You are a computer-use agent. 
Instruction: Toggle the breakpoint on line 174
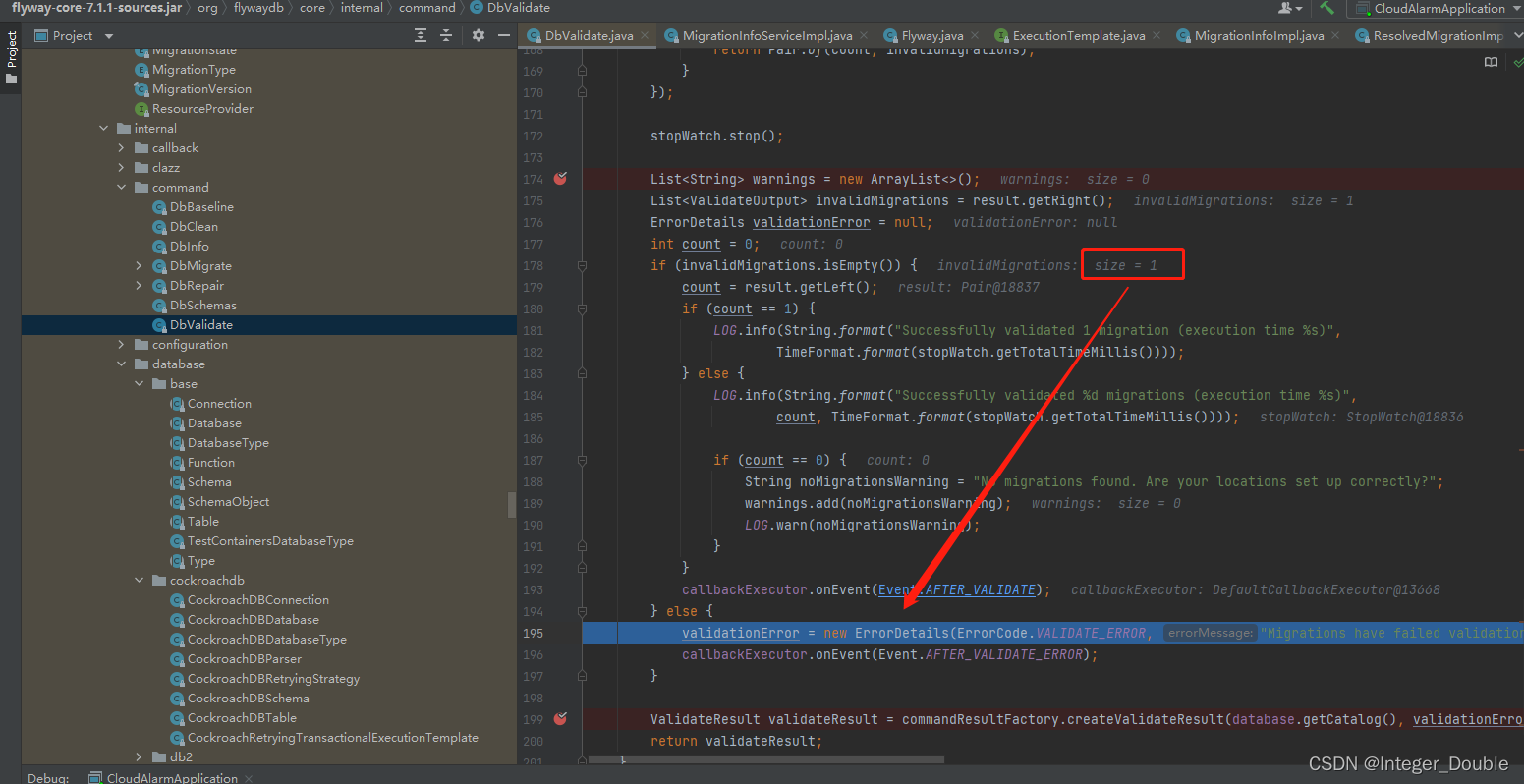560,179
